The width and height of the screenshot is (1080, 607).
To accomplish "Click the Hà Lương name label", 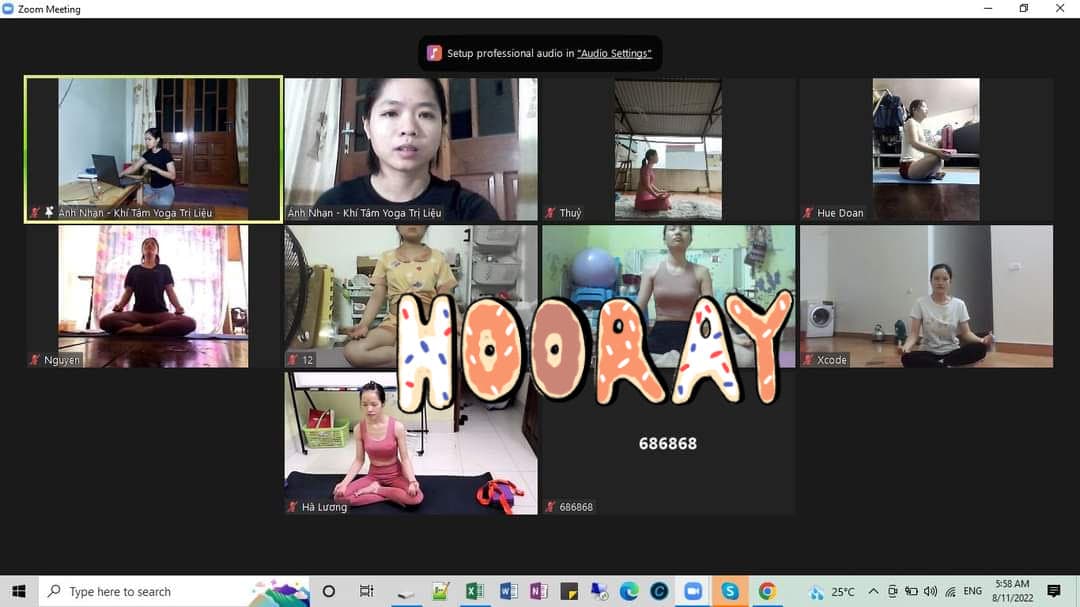I will [324, 507].
